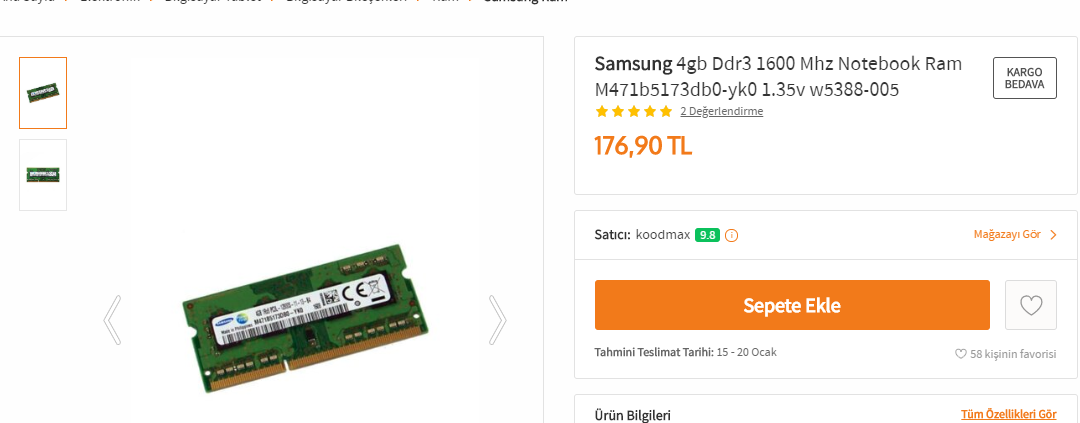Click the 176,90 TL price
The width and height of the screenshot is (1080, 423).
click(643, 145)
